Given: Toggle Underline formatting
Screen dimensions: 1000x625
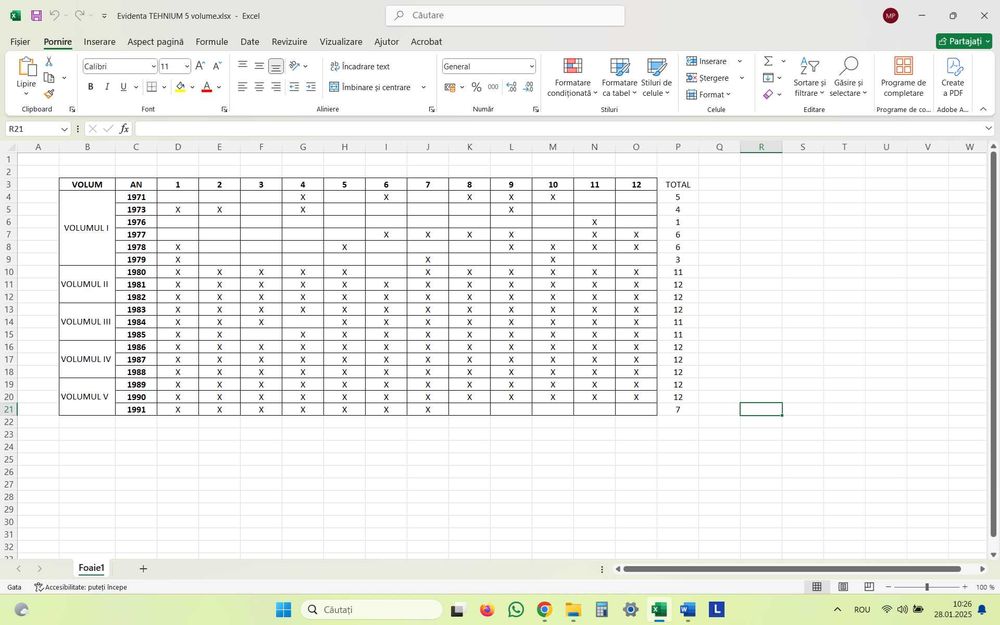Looking at the screenshot, I should point(123,87).
